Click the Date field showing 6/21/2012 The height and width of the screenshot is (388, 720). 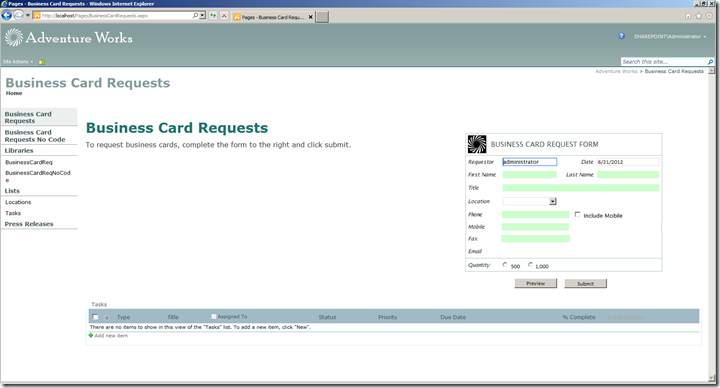[x=628, y=162]
